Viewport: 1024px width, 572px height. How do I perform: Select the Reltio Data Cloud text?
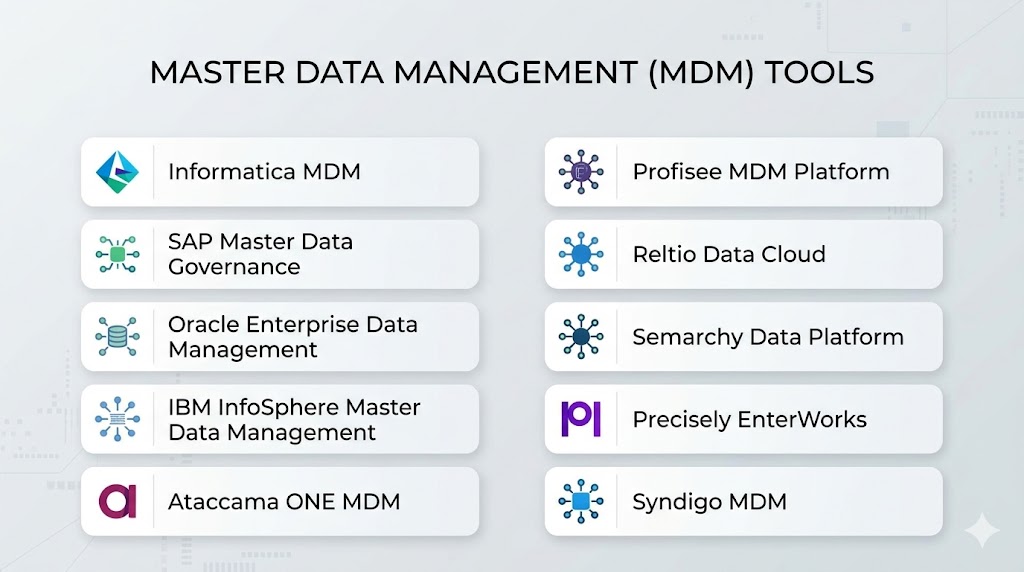tap(729, 255)
